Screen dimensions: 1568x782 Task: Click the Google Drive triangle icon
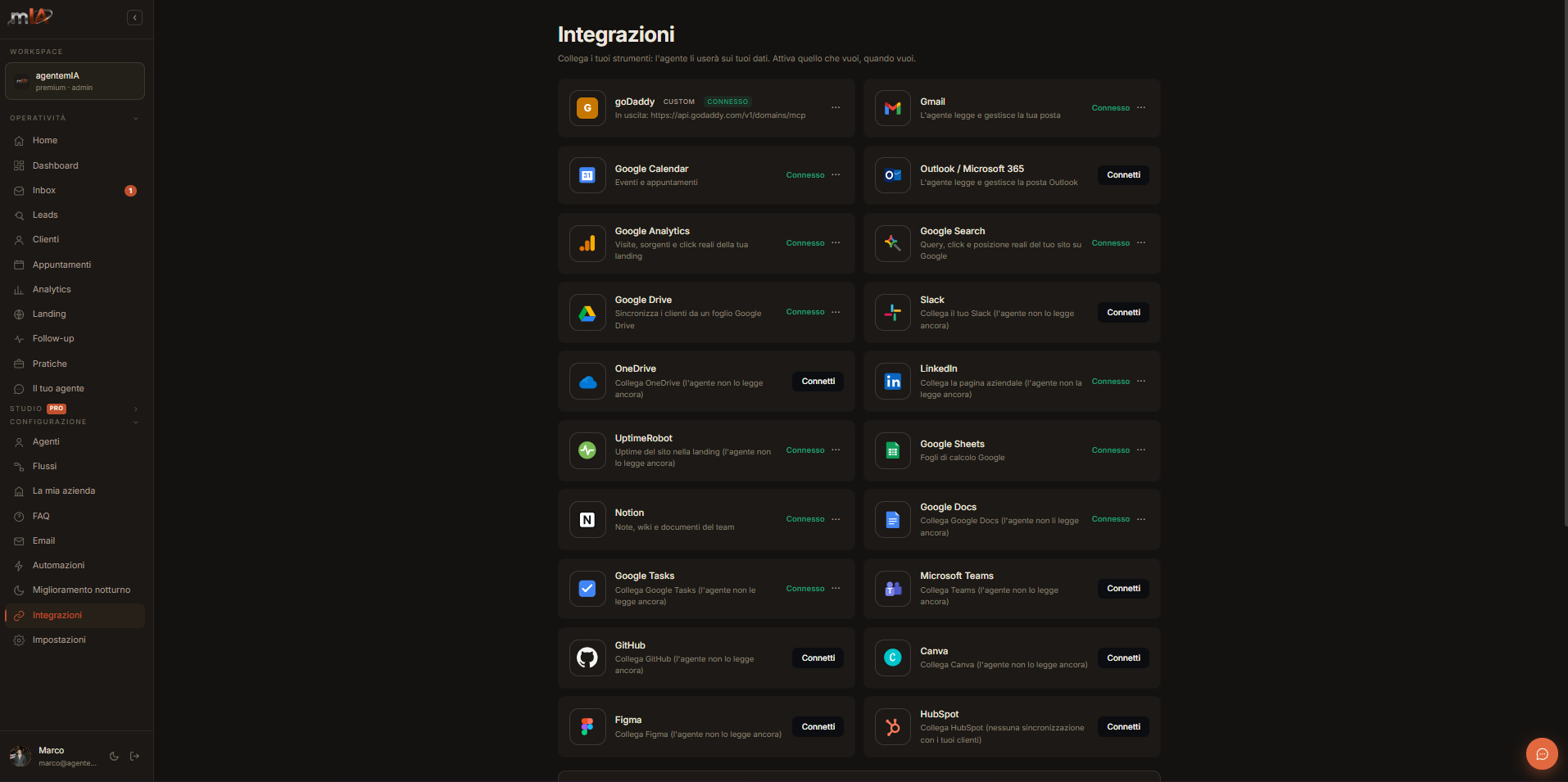587,312
